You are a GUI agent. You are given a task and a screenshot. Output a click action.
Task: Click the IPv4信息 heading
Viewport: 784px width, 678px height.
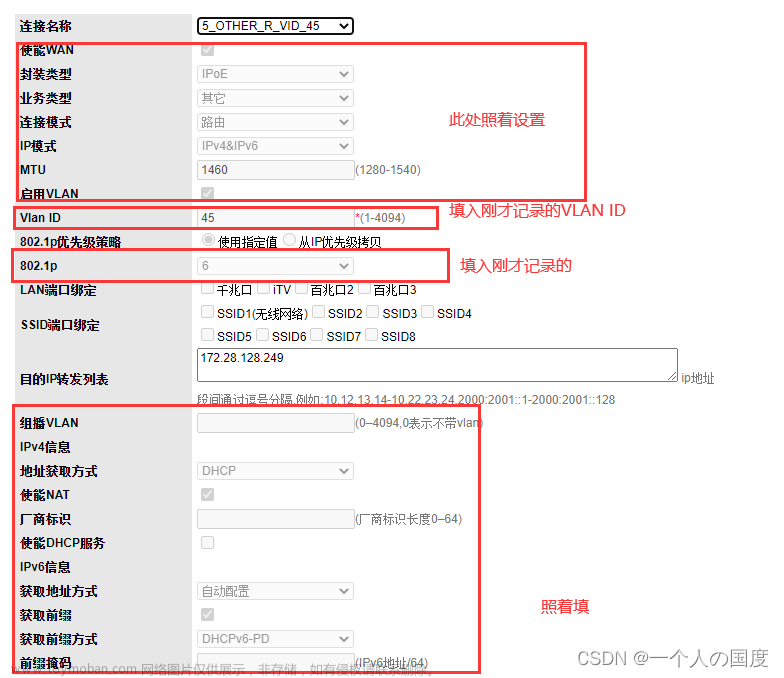click(45, 447)
